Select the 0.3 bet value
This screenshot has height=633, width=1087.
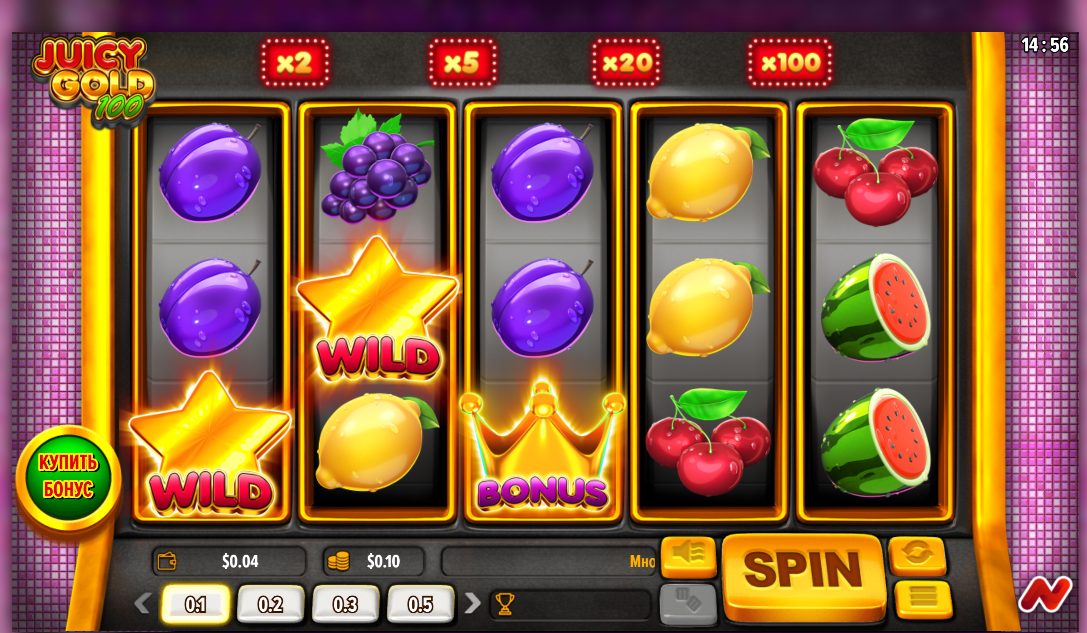coord(345,605)
